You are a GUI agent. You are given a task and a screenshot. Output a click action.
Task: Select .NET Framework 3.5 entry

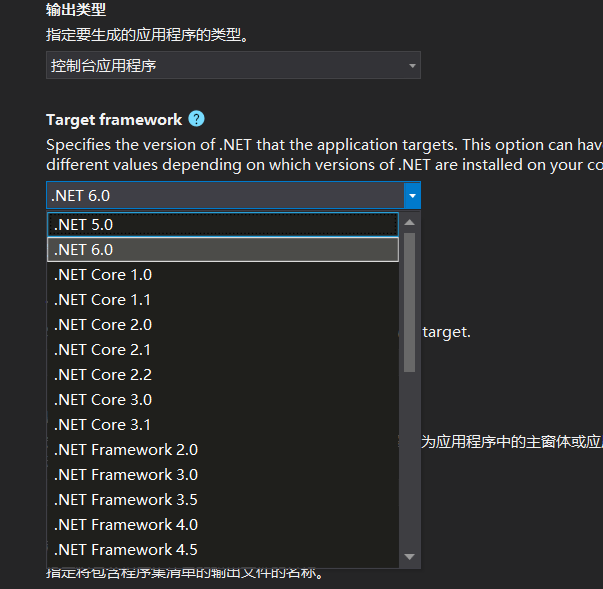coord(223,499)
